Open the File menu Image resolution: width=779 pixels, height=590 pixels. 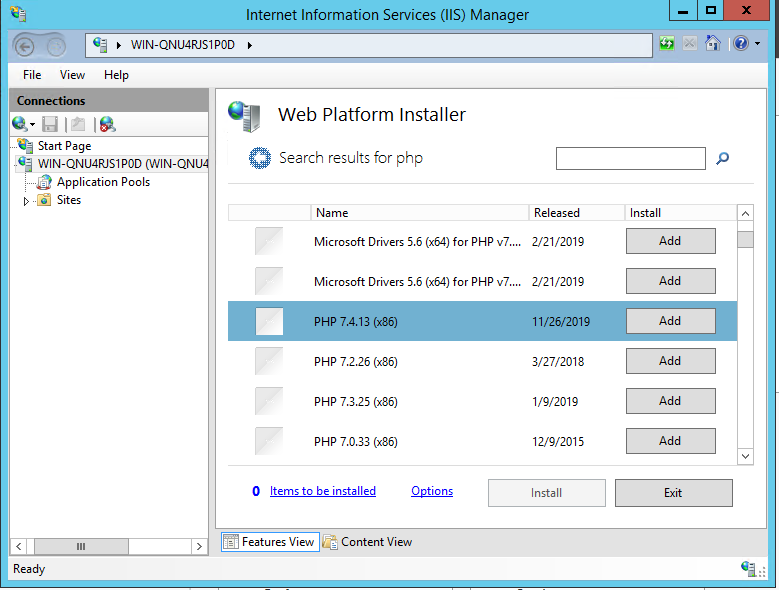pyautogui.click(x=32, y=75)
